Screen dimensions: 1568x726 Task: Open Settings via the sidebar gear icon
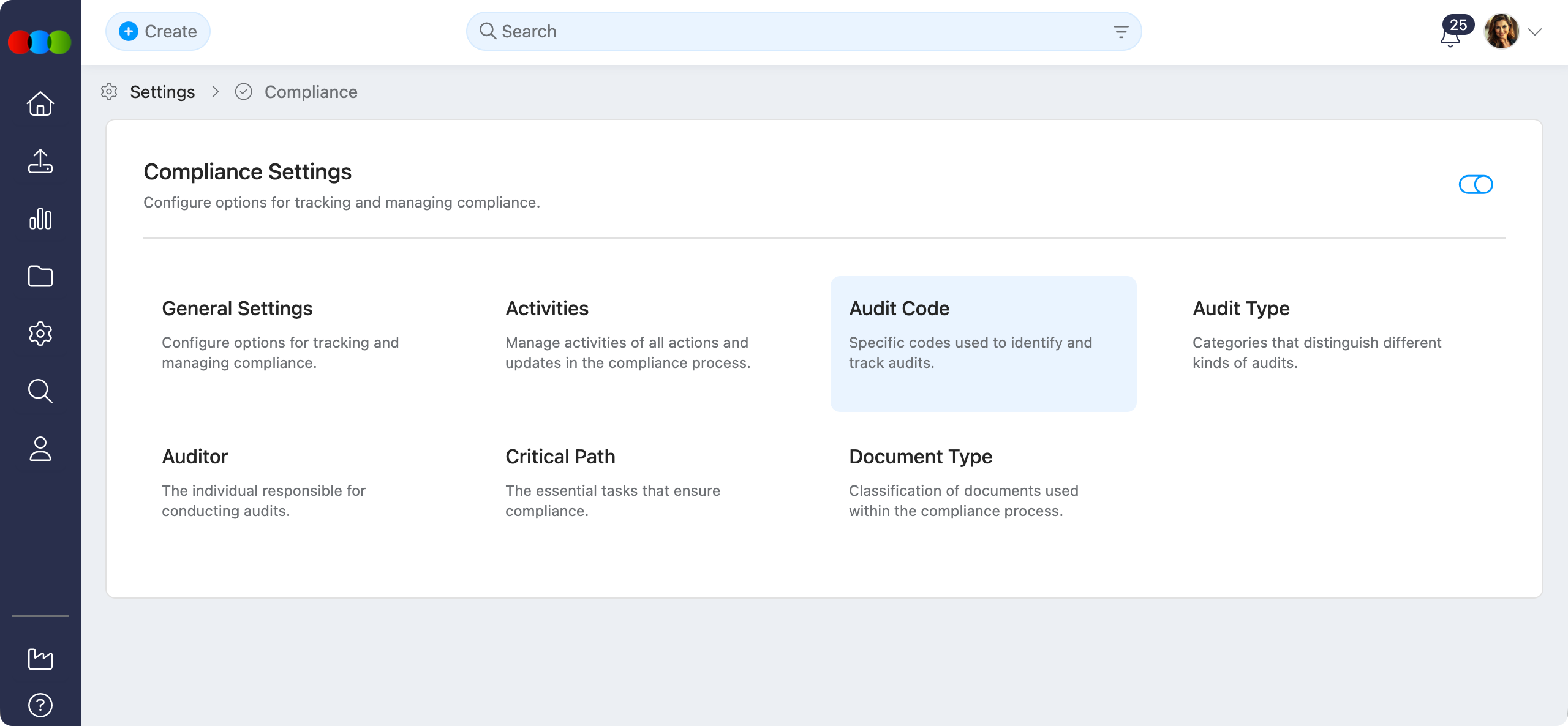[40, 334]
